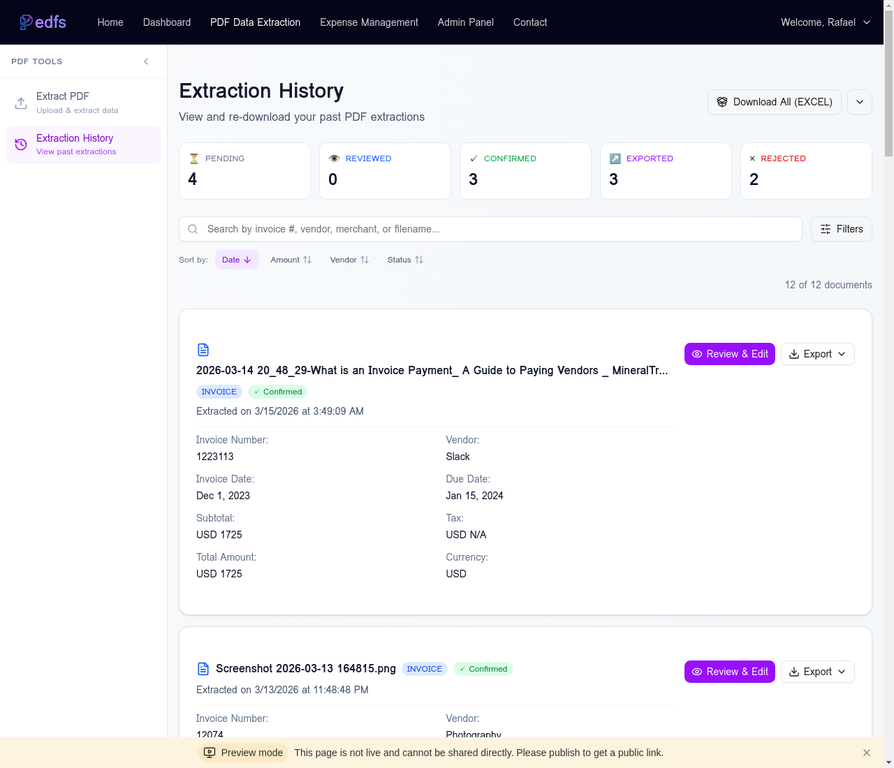Viewport: 894px width, 768px height.
Task: Sort documents by Amount
Action: point(291,260)
